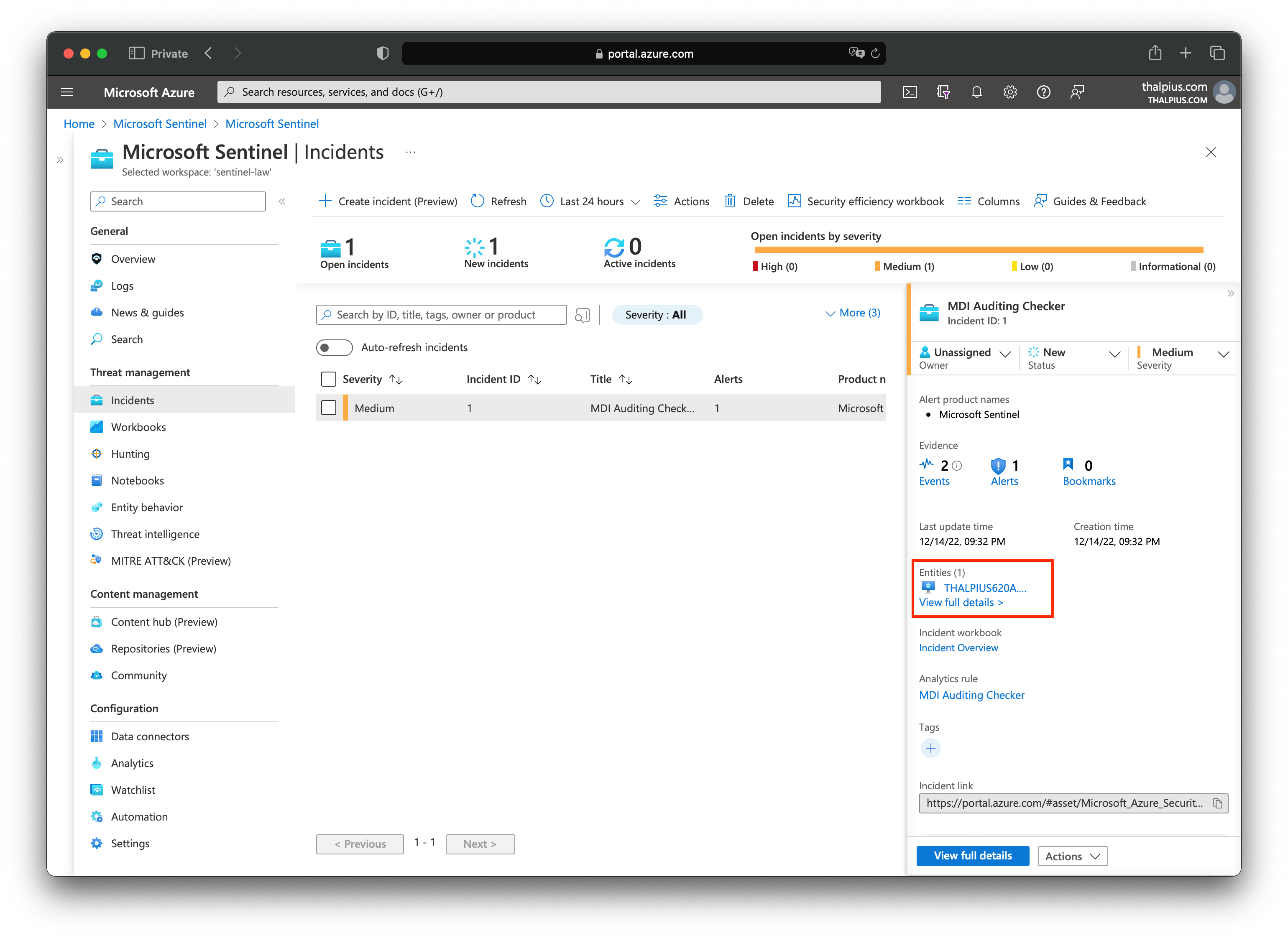Viewport: 1288px width, 938px height.
Task: Click the orange Medium severity bar
Action: pos(979,250)
